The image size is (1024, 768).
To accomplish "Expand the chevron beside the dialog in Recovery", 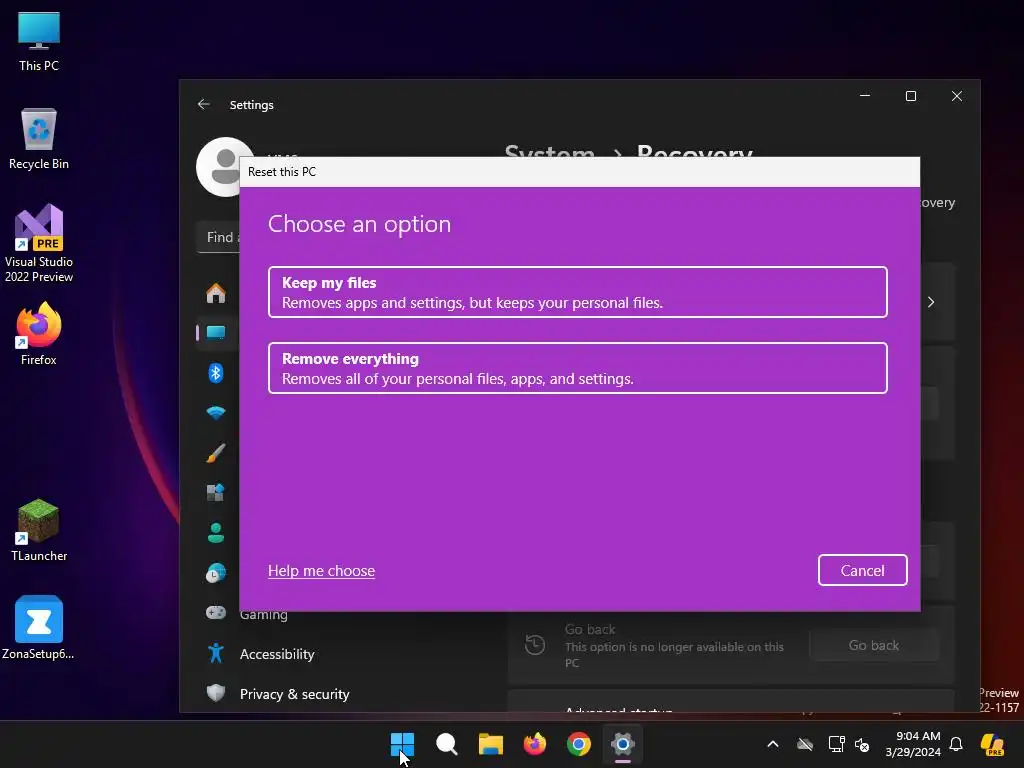I will coord(931,302).
